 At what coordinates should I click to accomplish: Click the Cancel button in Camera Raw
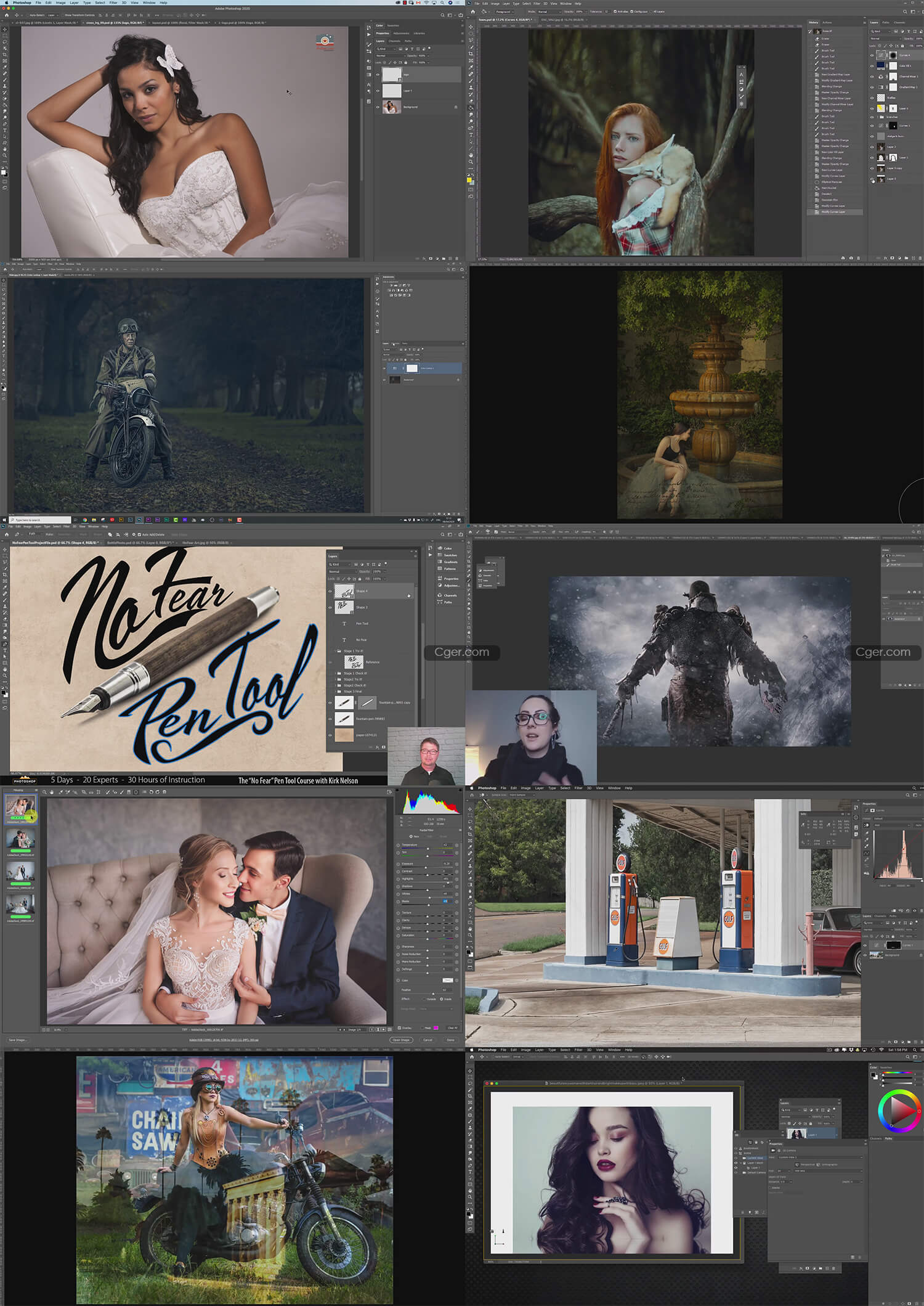[x=428, y=1040]
